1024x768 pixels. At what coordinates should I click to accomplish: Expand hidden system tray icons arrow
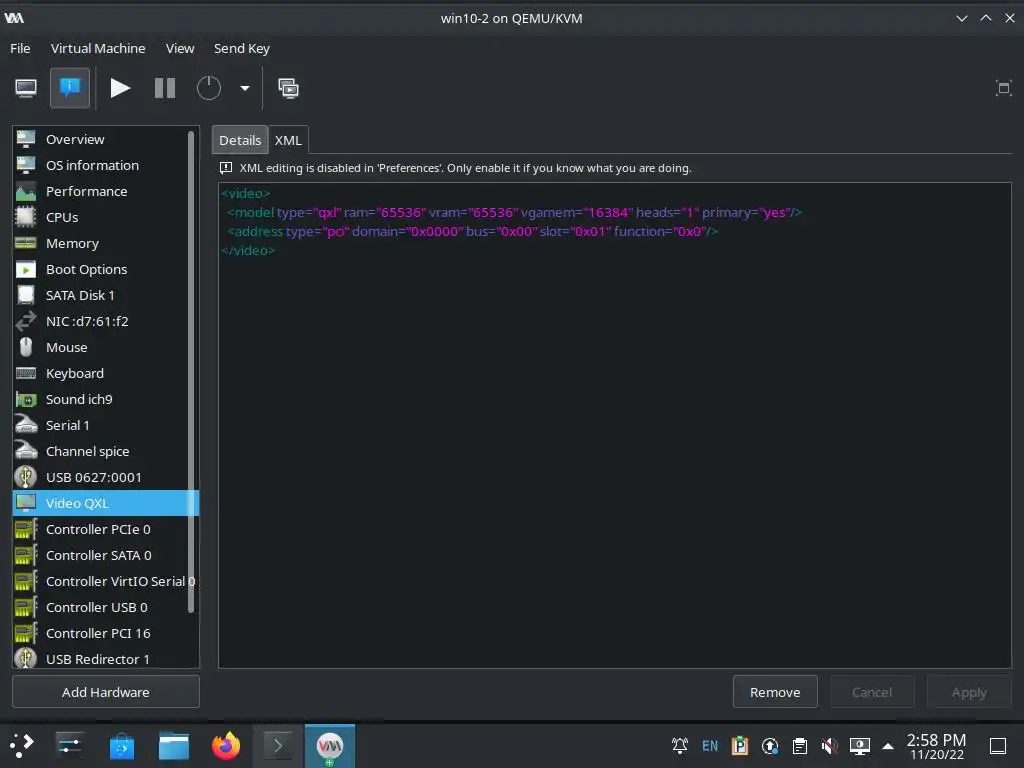(x=888, y=745)
